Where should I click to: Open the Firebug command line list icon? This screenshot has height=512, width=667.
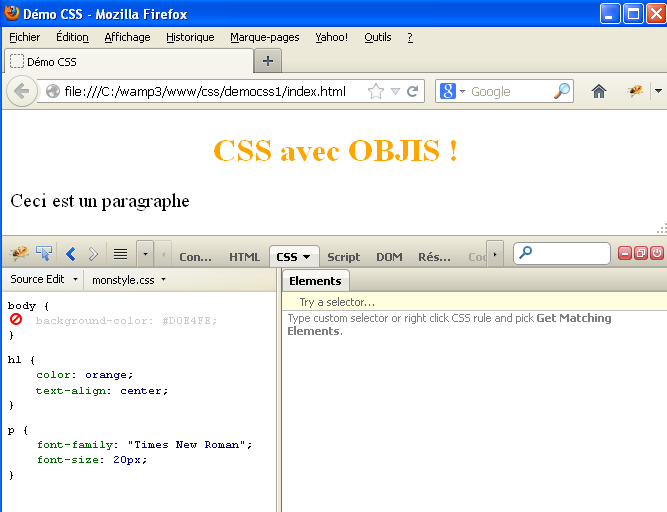(x=120, y=254)
